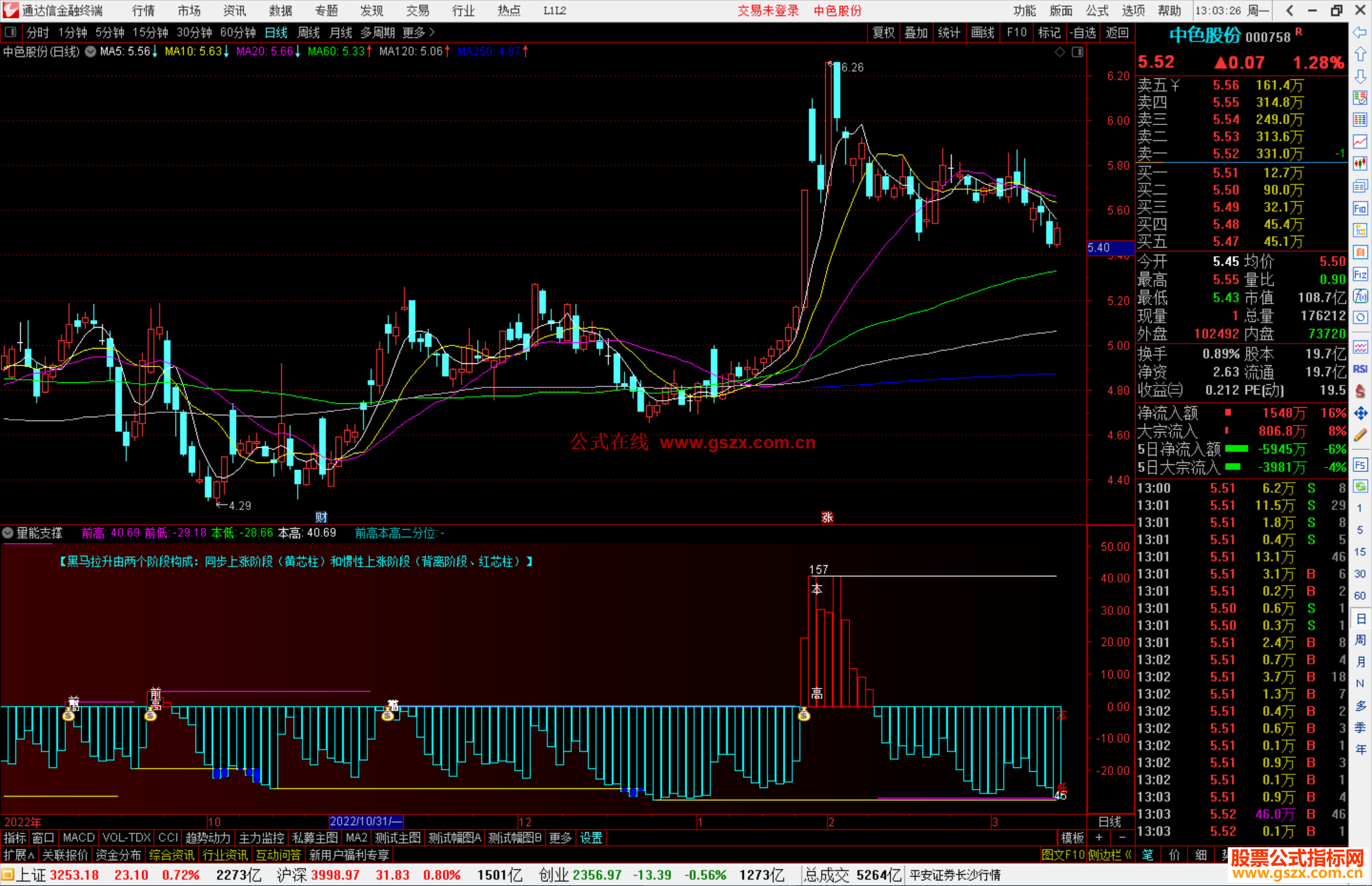Toggle the 量能支撑 indicator settings circle

[8, 533]
